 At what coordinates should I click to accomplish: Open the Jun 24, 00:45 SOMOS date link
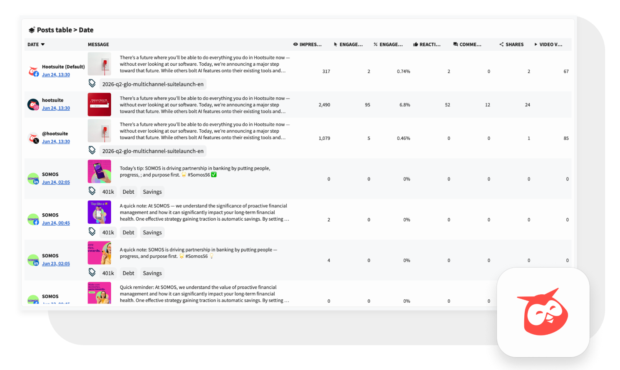pyautogui.click(x=56, y=223)
